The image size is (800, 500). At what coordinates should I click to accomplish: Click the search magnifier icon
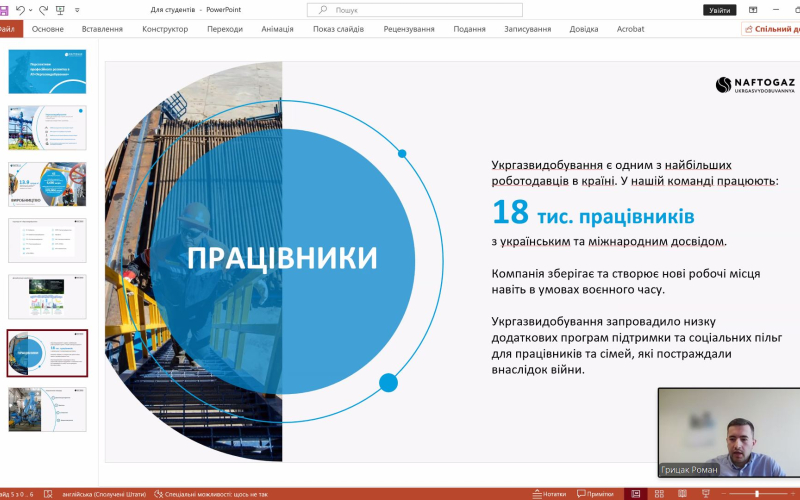coord(322,10)
